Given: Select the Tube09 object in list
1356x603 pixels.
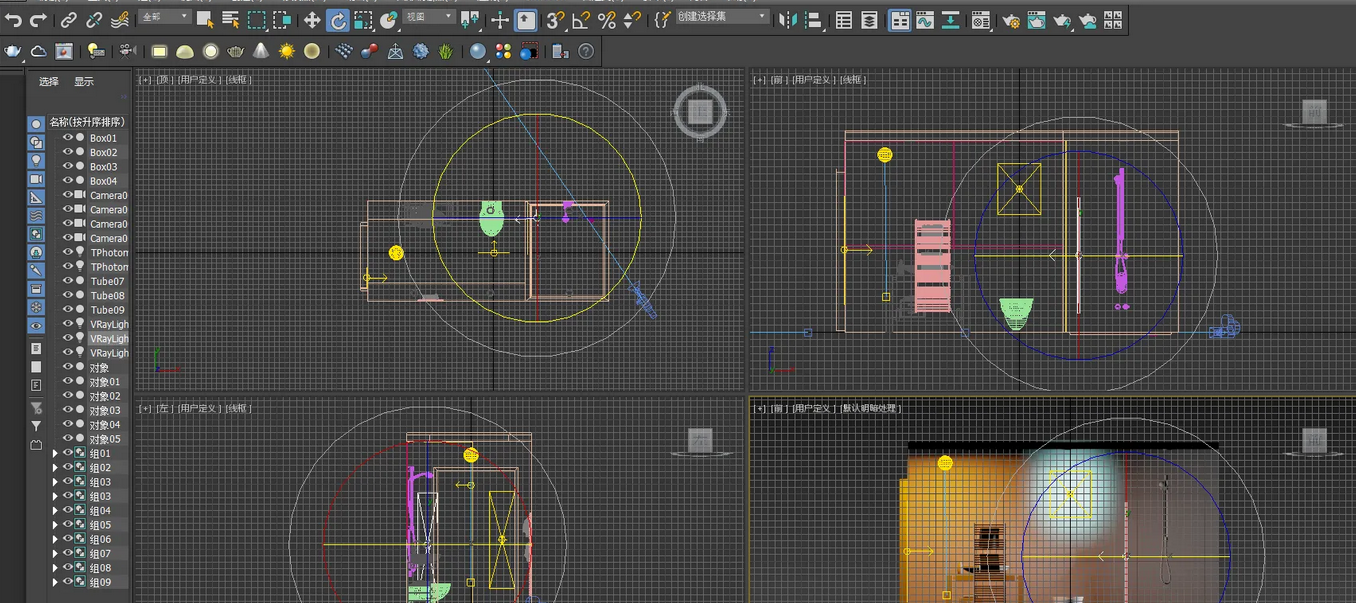Looking at the screenshot, I should pyautogui.click(x=107, y=310).
